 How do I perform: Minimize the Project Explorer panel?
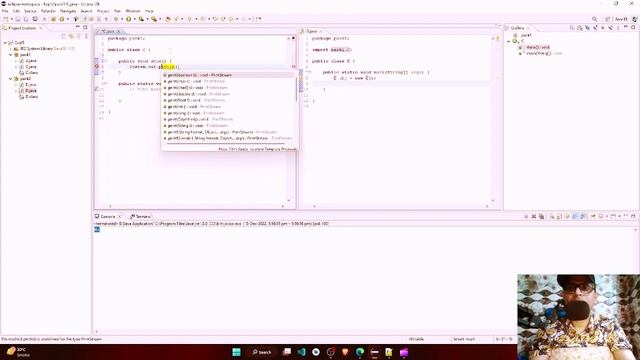pyautogui.click(x=78, y=27)
